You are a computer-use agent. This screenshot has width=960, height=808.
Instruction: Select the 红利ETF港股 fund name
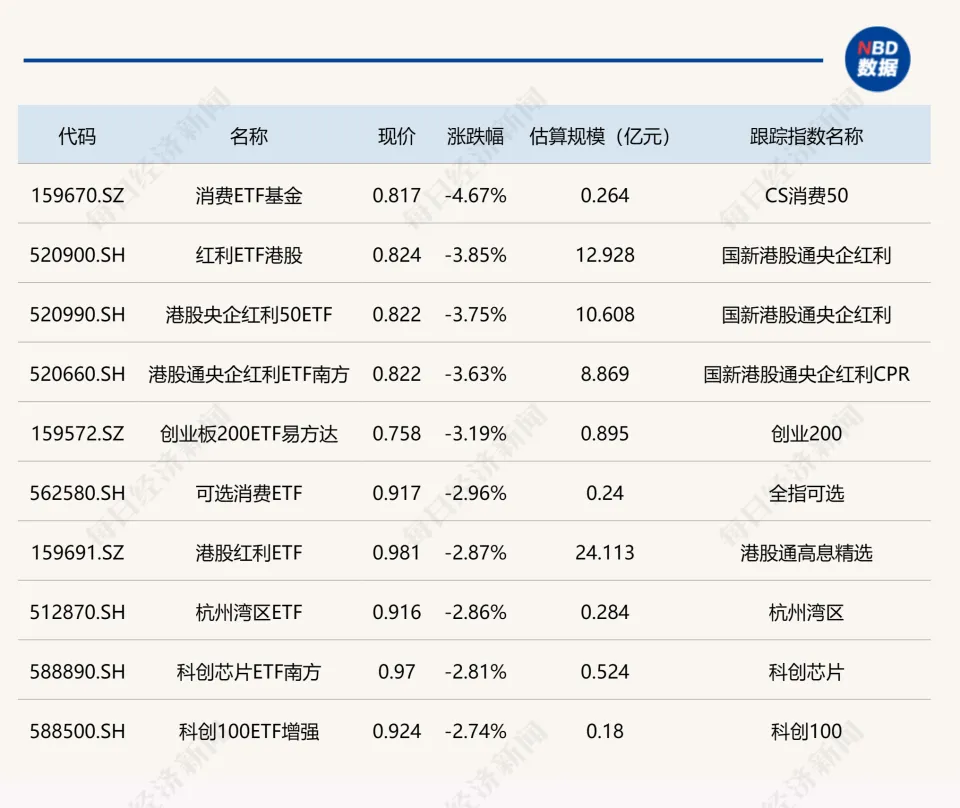248,255
